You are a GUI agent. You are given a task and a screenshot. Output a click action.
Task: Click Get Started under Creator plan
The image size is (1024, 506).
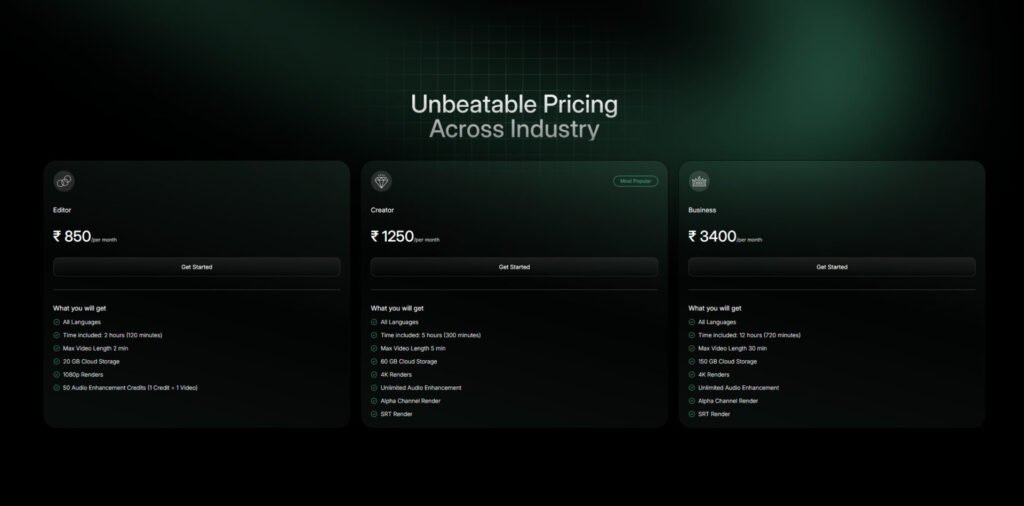[514, 267]
